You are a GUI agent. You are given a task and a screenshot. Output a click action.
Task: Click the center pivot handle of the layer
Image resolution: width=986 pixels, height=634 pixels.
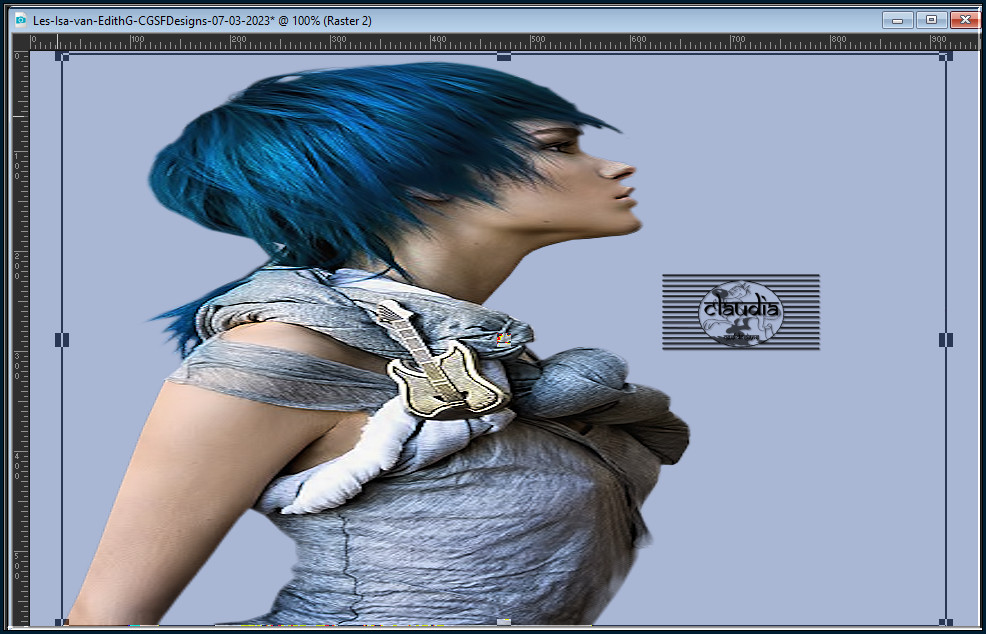point(504,340)
